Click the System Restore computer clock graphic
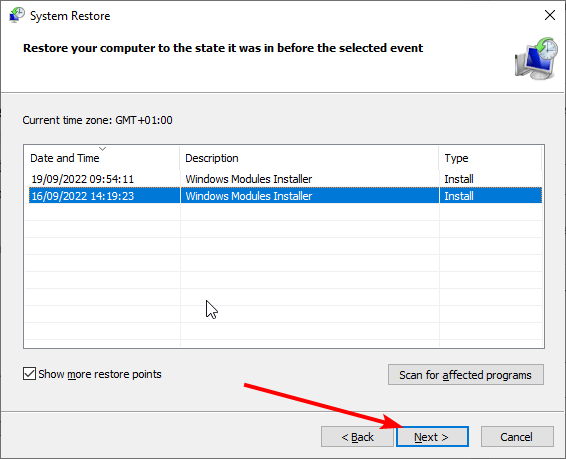The height and width of the screenshot is (459, 566). tap(536, 58)
